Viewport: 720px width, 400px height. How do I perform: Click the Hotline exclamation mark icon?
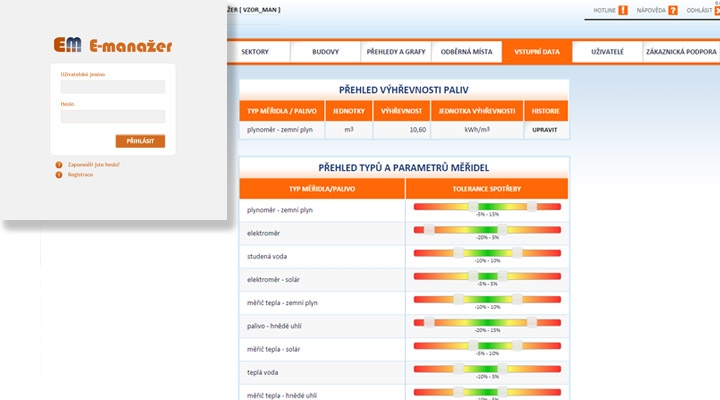point(623,10)
